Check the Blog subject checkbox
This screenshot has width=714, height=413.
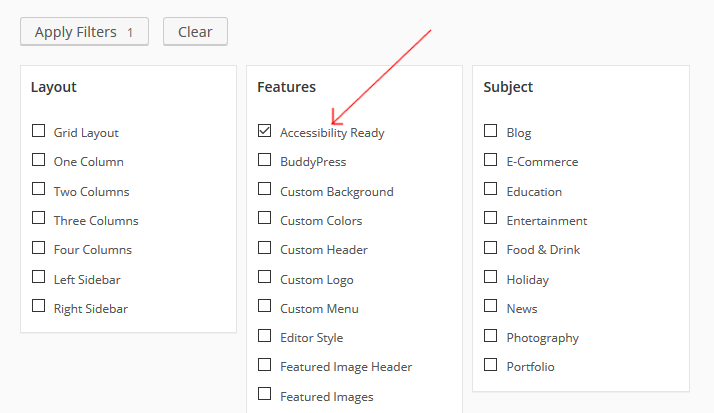pyautogui.click(x=491, y=131)
